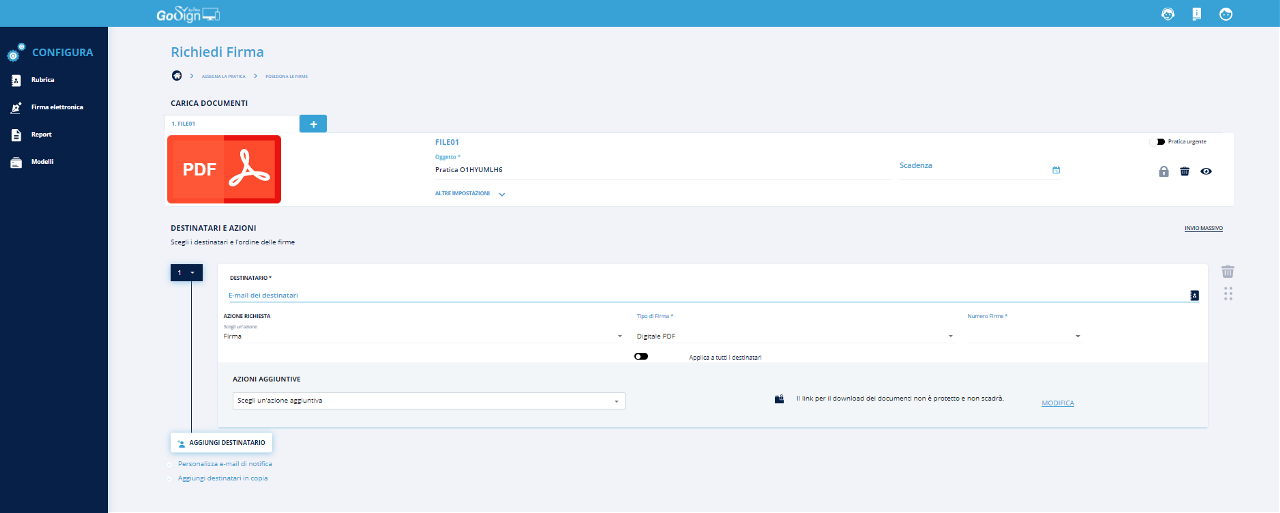Screen dimensions: 1280x513
Task: Preview FILE01 using the eye icon
Action: [1206, 171]
